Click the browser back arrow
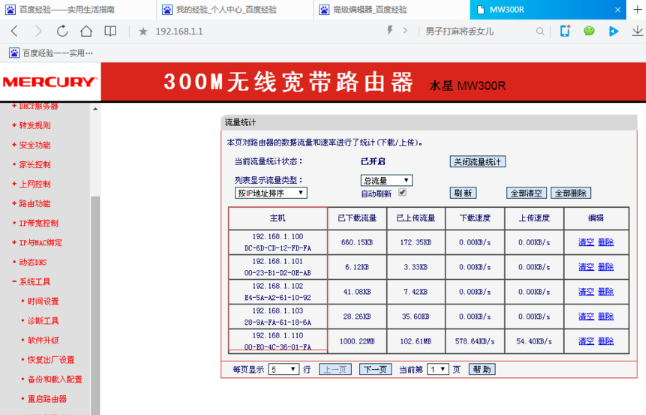 pyautogui.click(x=13, y=31)
